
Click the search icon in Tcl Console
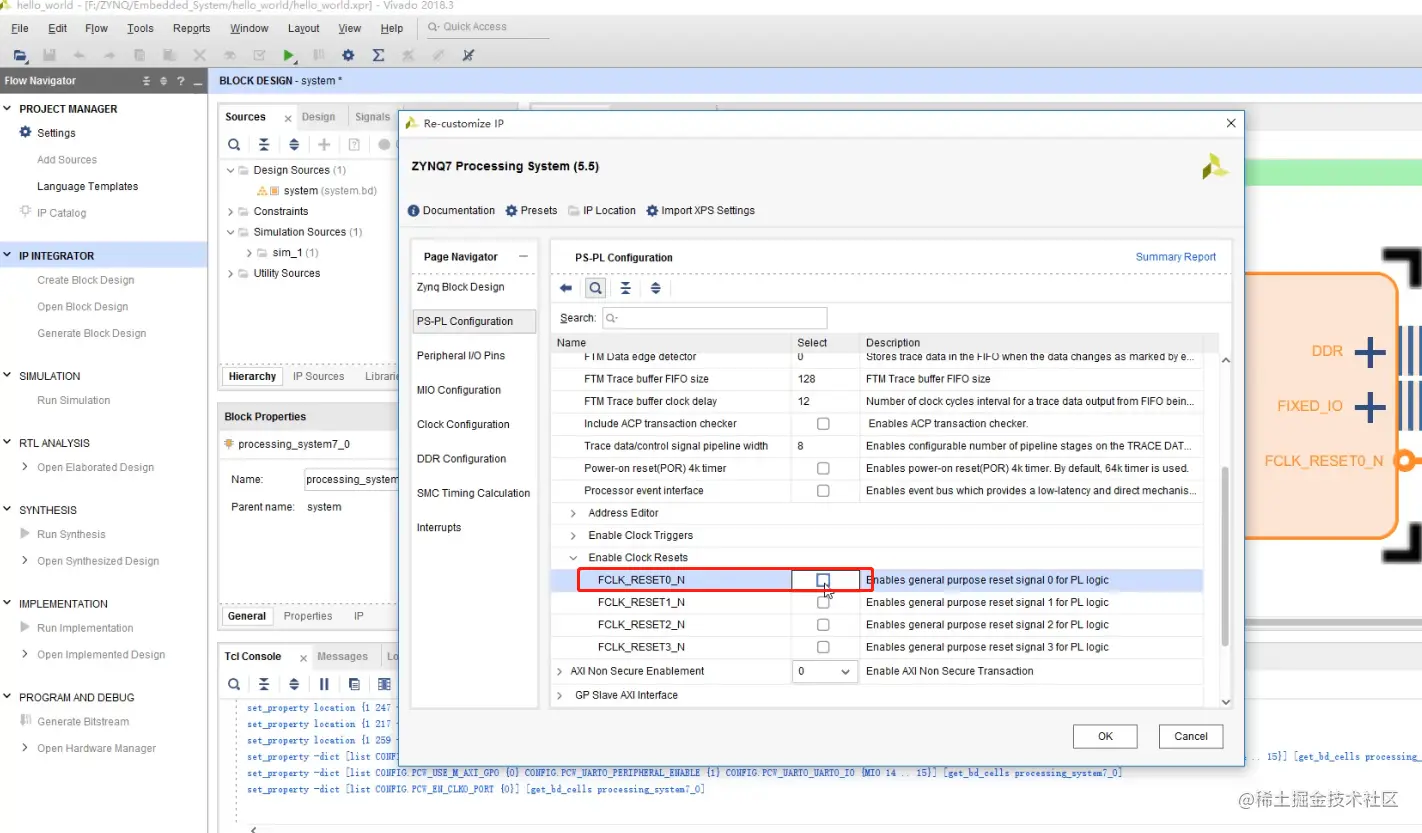tap(234, 684)
